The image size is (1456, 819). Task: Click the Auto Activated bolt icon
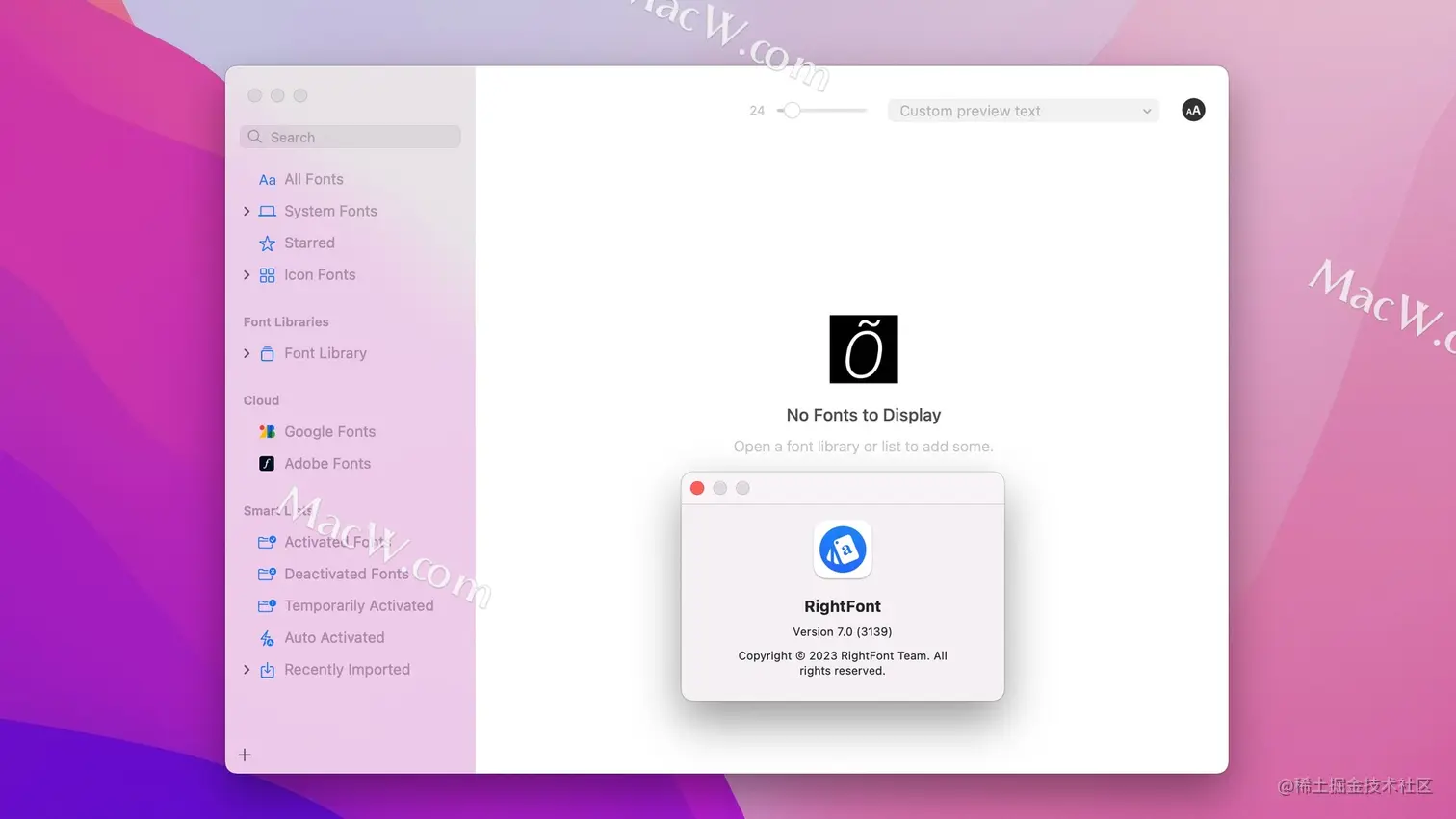267,638
